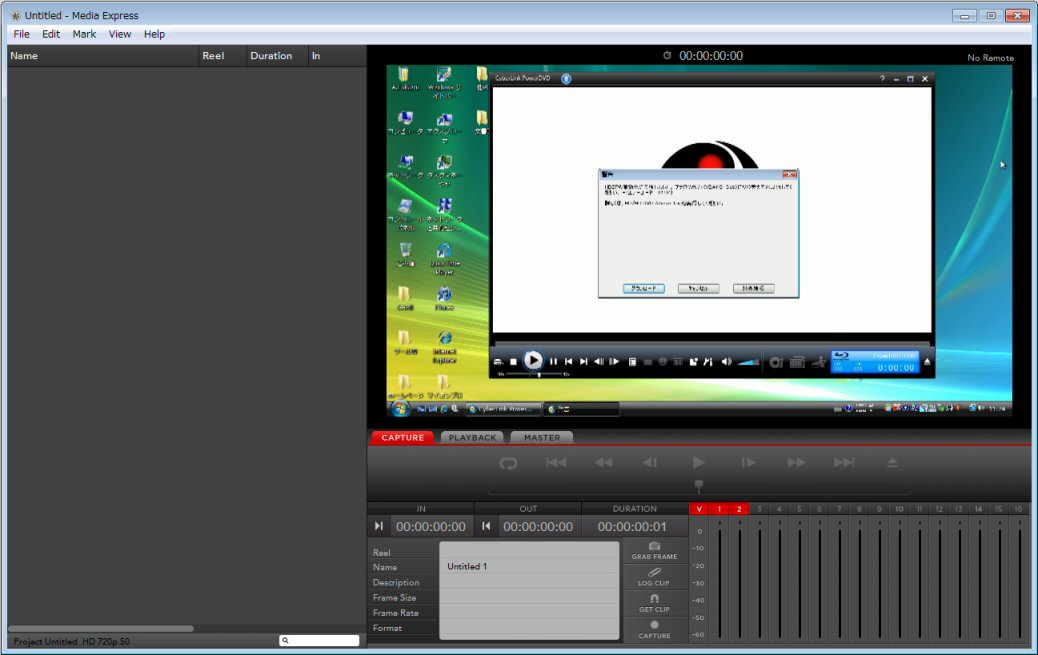
Task: Enable audio channel 3
Action: [x=759, y=509]
